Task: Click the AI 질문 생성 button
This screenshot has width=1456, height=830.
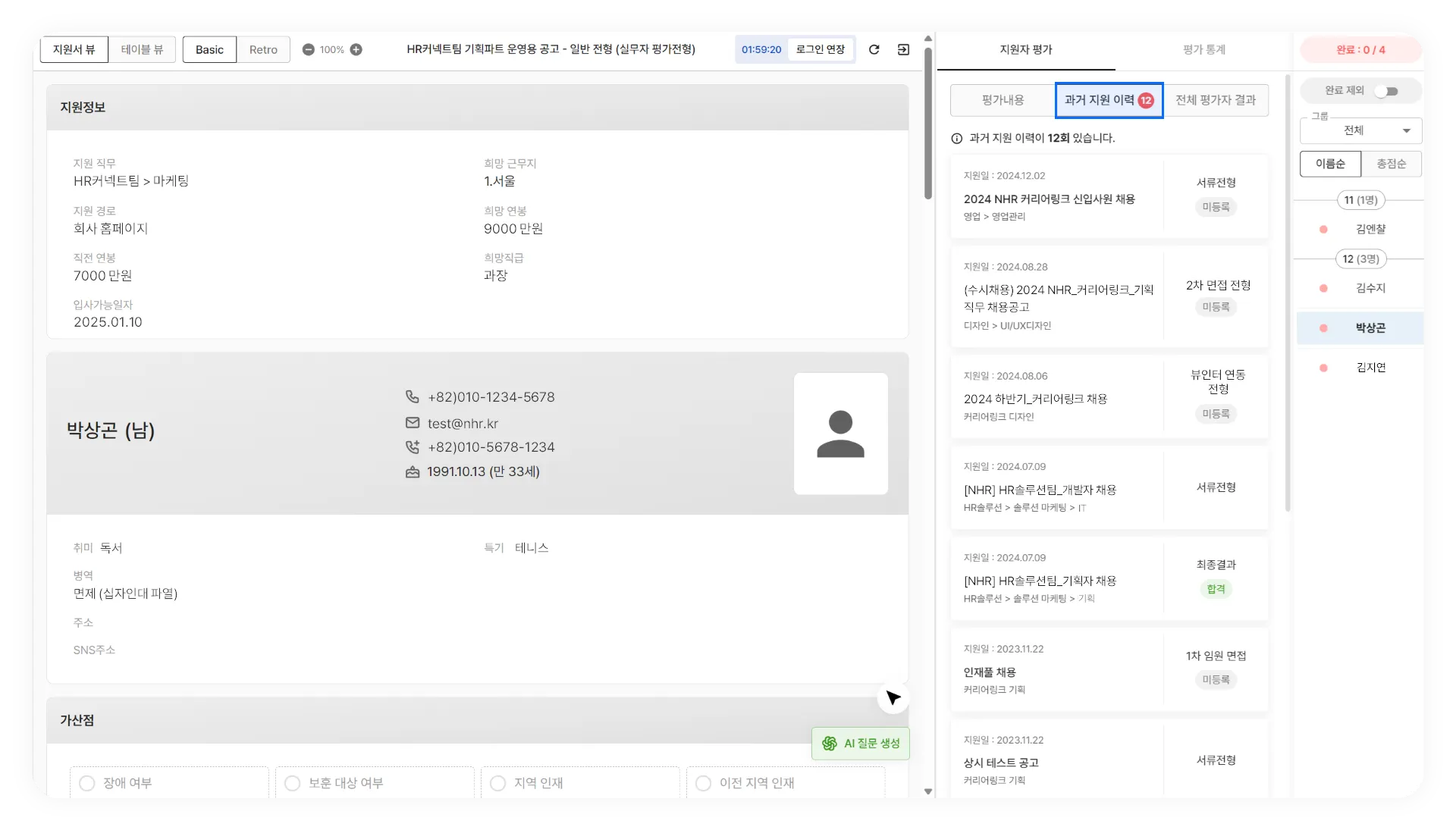Action: (861, 744)
